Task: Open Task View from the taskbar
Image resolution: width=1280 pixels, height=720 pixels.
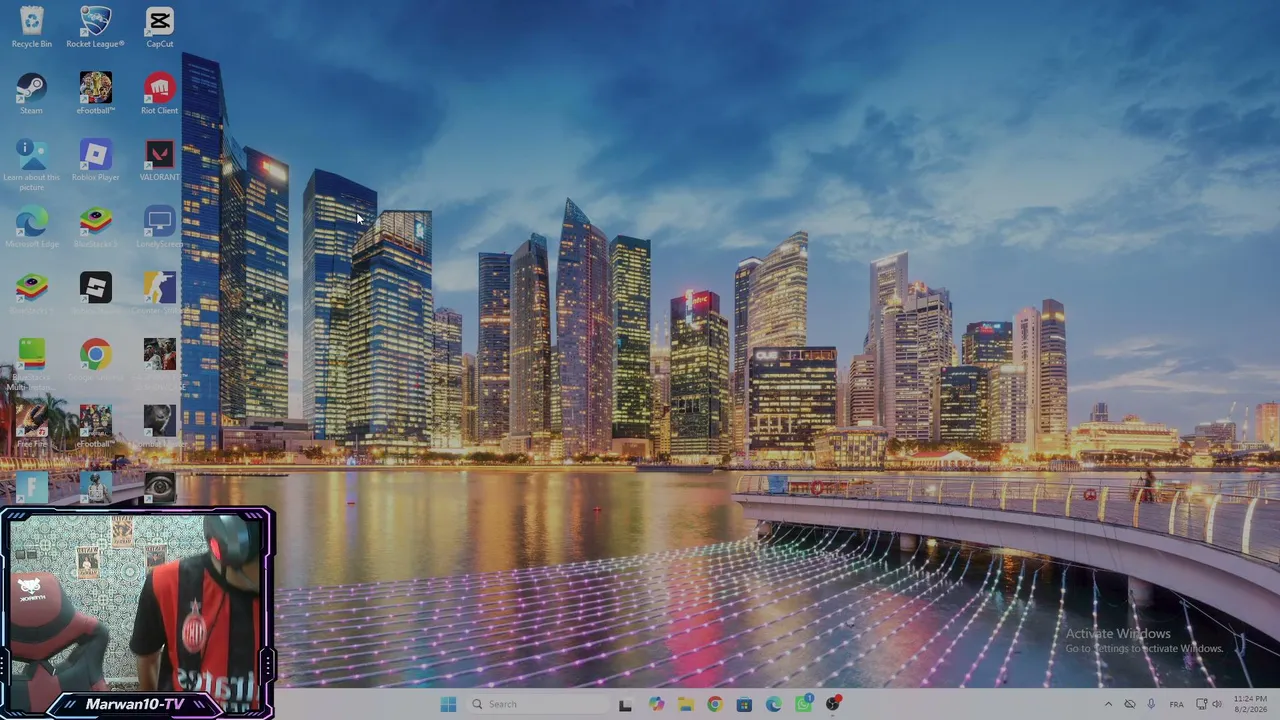Action: tap(625, 704)
